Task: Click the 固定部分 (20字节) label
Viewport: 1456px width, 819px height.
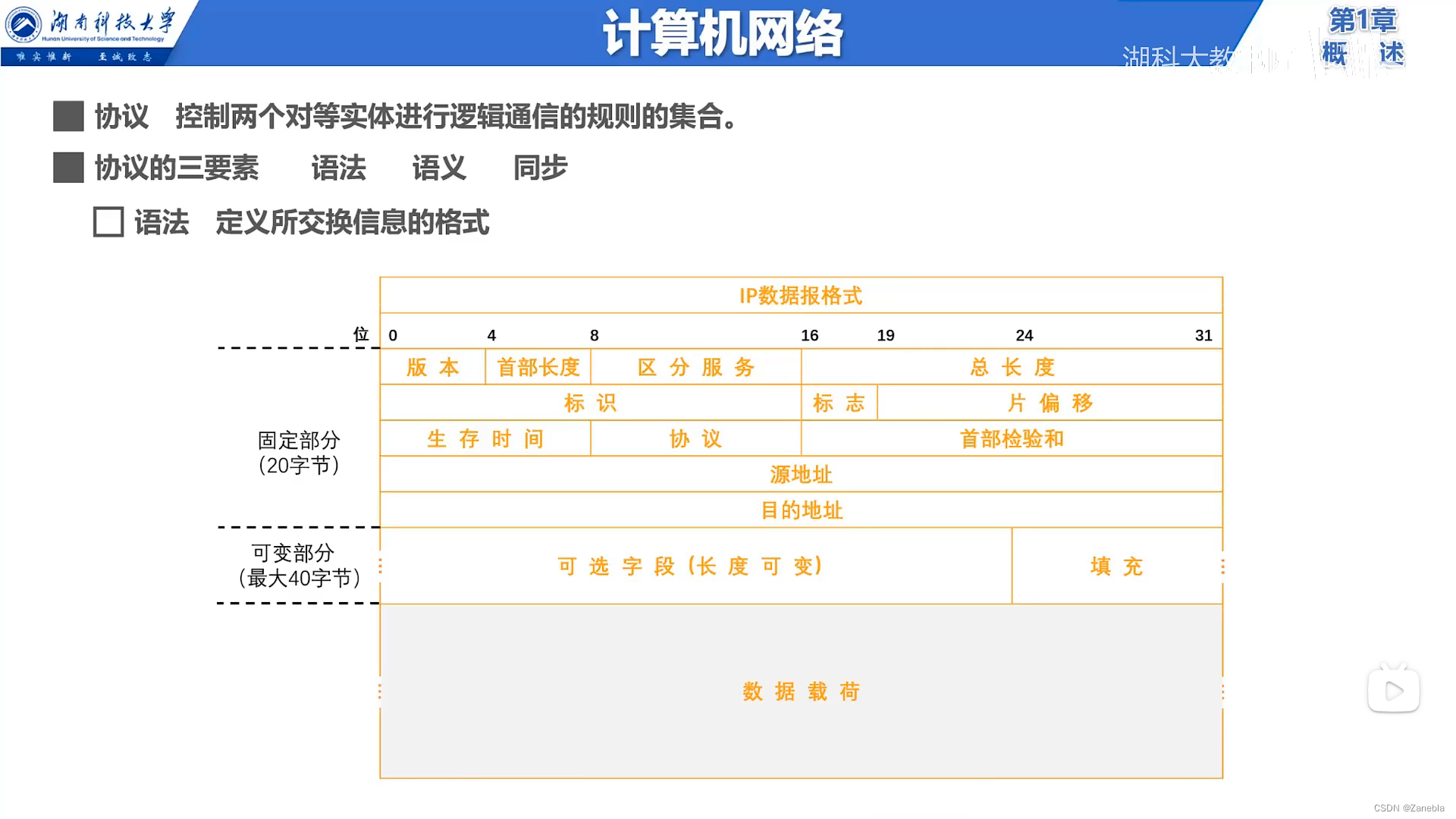Action: pos(299,453)
